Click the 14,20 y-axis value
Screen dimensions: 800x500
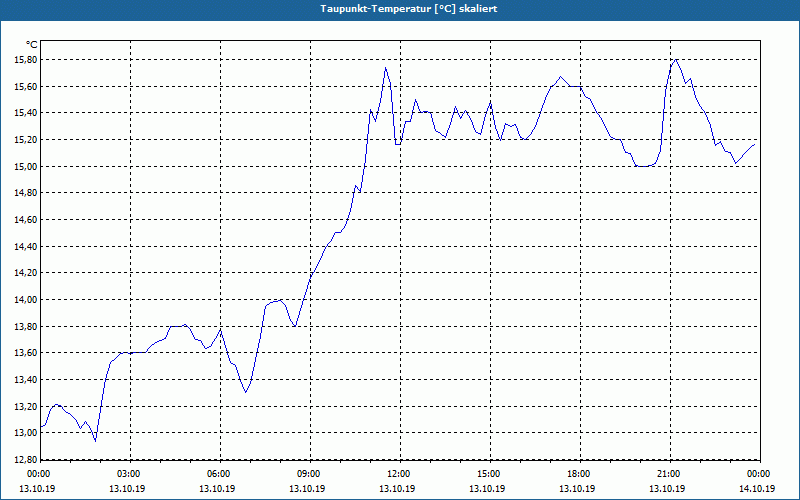pyautogui.click(x=28, y=273)
